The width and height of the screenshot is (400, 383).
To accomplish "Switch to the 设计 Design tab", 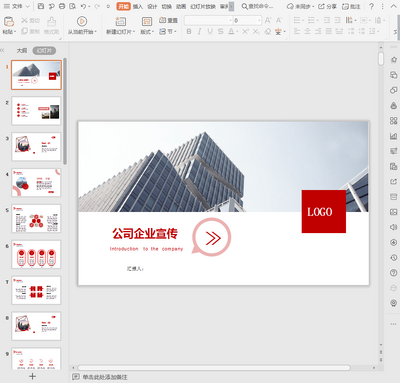I will pyautogui.click(x=152, y=7).
